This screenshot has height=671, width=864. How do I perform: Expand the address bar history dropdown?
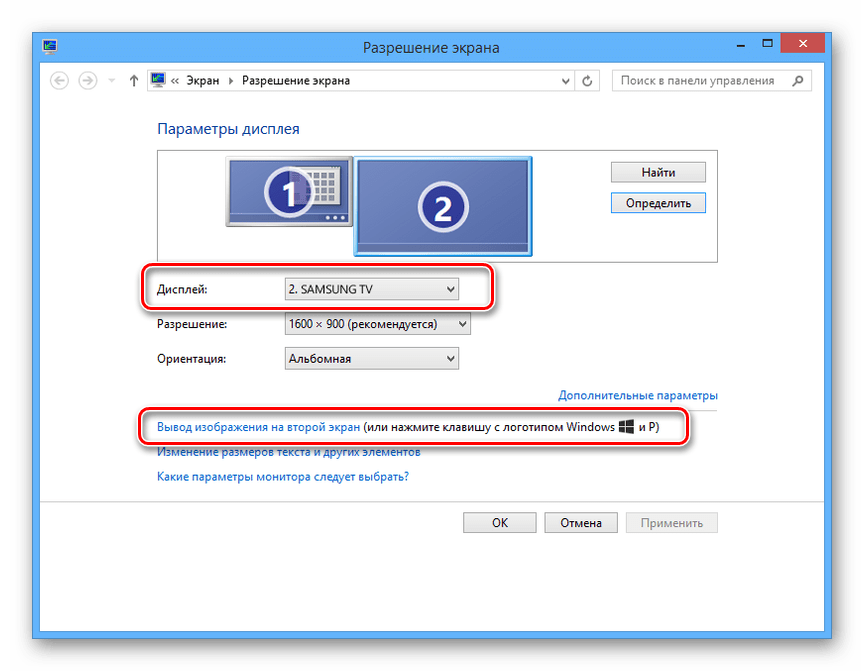565,81
